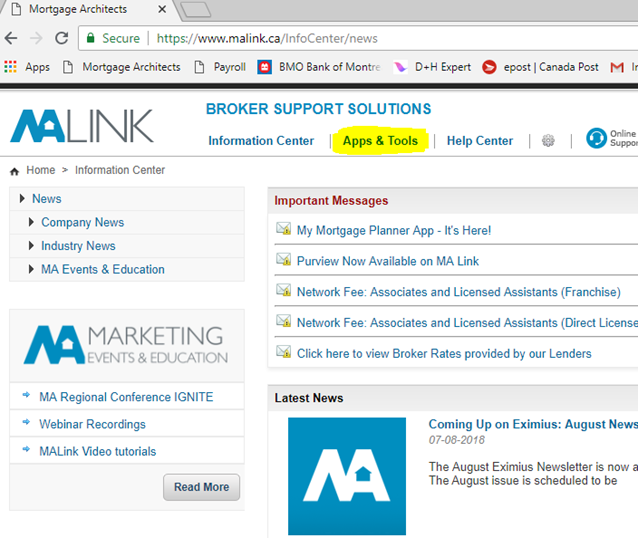This screenshot has height=538, width=638.
Task: Open Purview Now Available on MA Link
Action: tap(388, 261)
